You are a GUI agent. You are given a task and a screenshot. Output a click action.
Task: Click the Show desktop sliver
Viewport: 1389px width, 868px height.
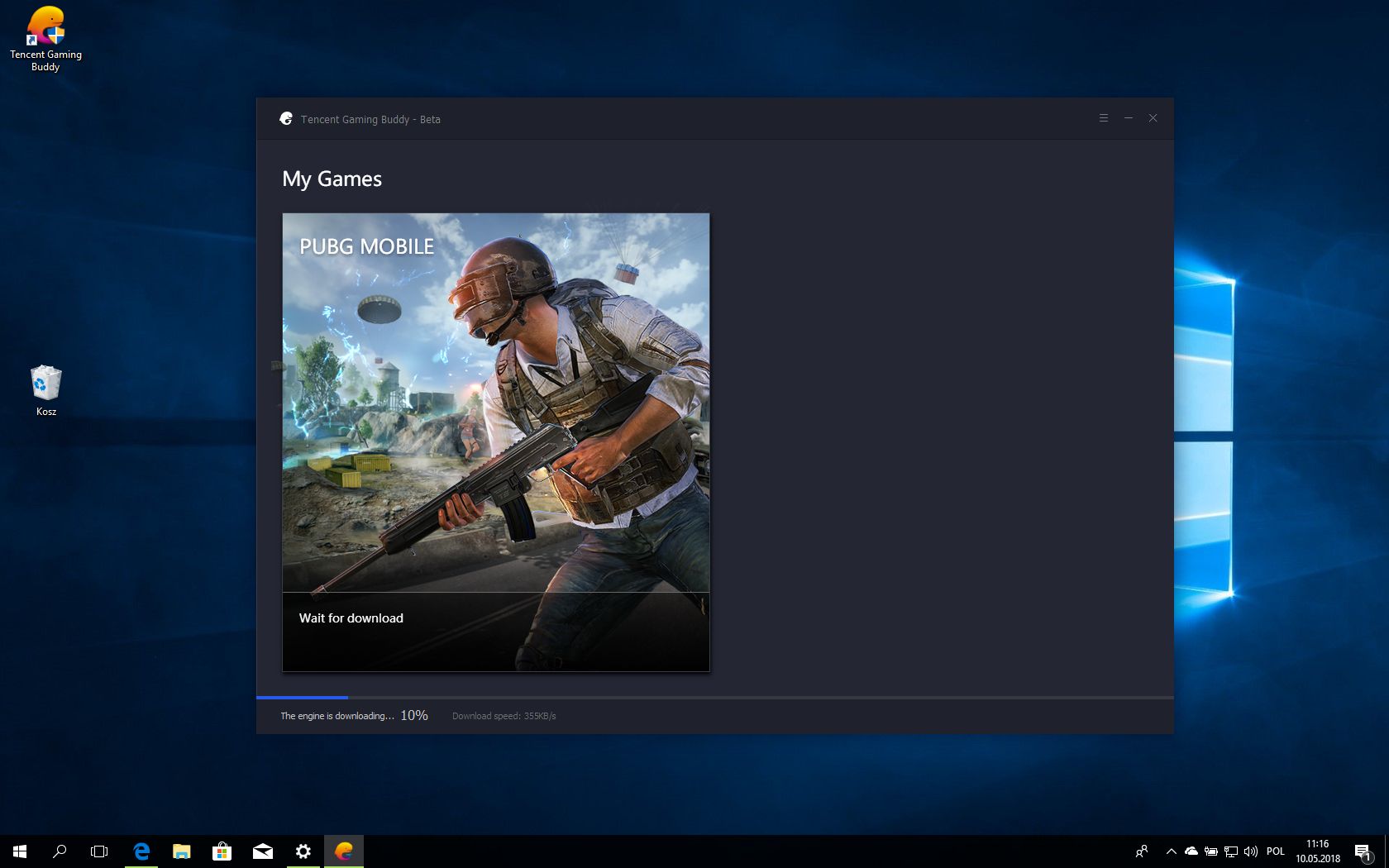pyautogui.click(x=1387, y=851)
